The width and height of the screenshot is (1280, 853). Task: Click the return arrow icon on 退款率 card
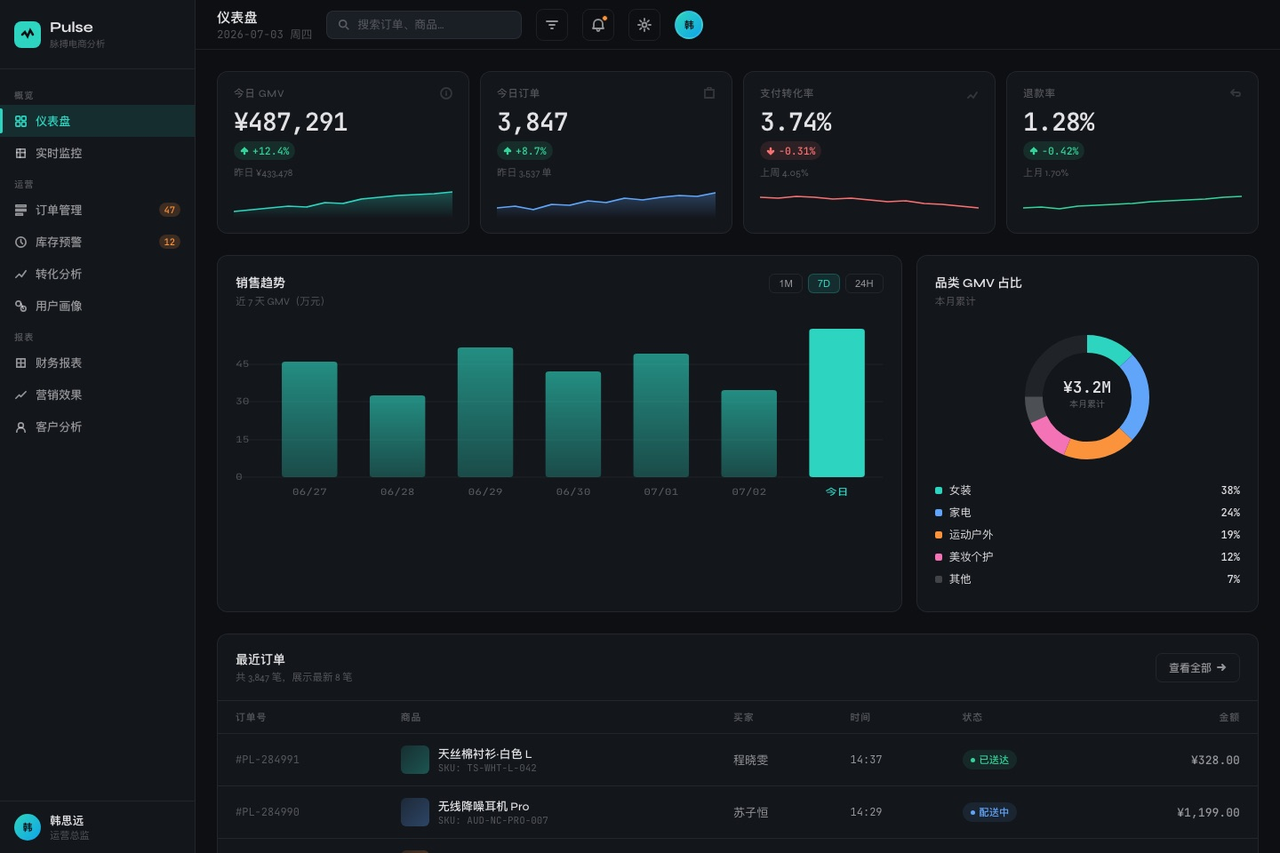[x=1235, y=93]
